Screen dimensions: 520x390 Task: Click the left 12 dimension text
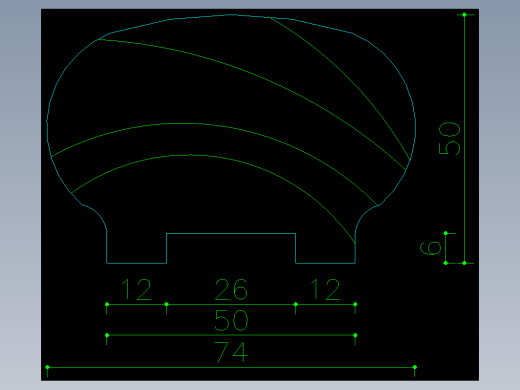[136, 289]
